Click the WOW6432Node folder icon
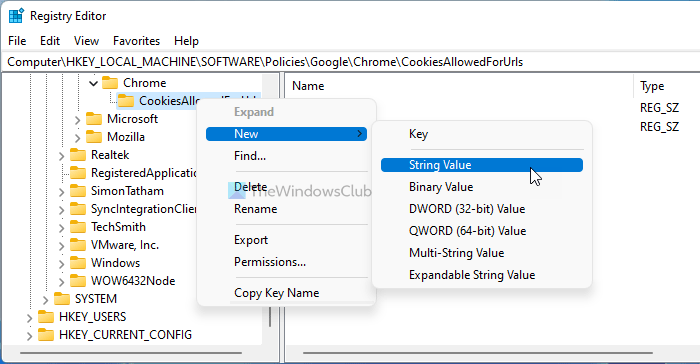The width and height of the screenshot is (700, 364). pyautogui.click(x=78, y=280)
